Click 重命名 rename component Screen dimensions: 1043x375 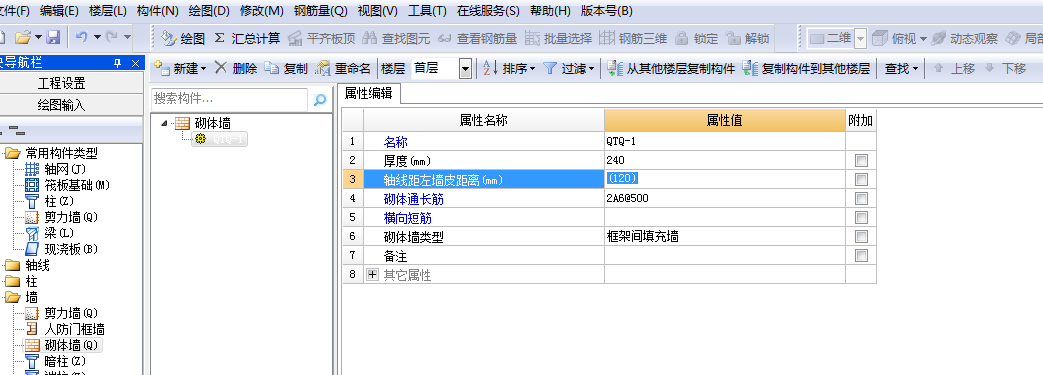pos(343,68)
